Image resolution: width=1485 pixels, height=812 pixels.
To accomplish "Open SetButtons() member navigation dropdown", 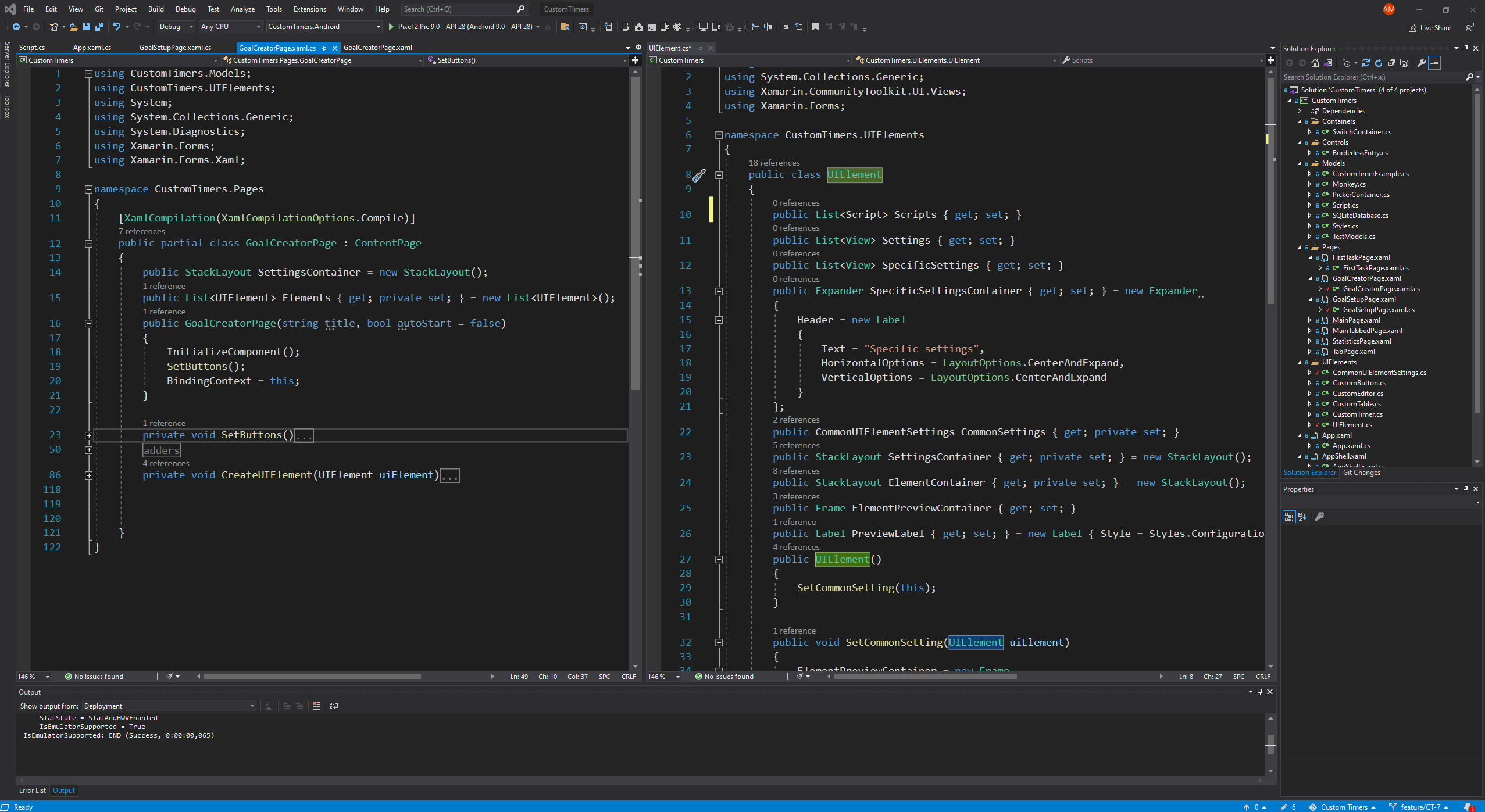I will [527, 60].
